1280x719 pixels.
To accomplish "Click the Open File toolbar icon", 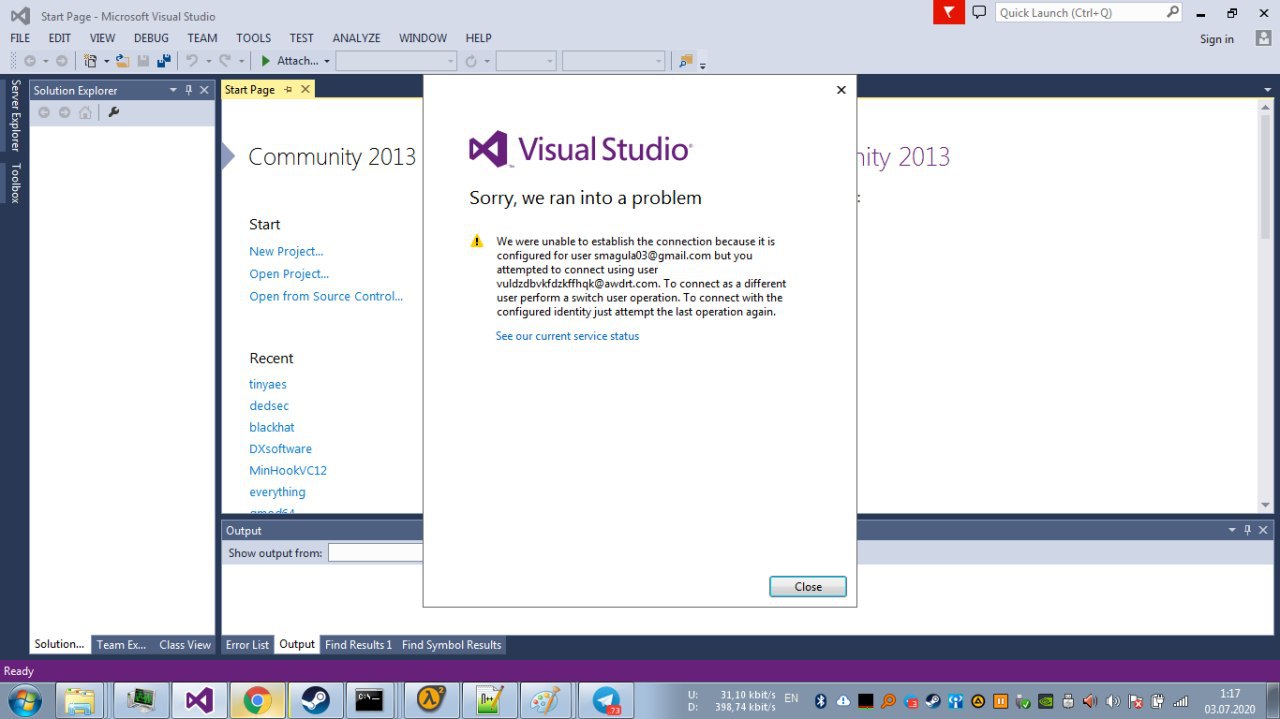I will click(x=123, y=61).
